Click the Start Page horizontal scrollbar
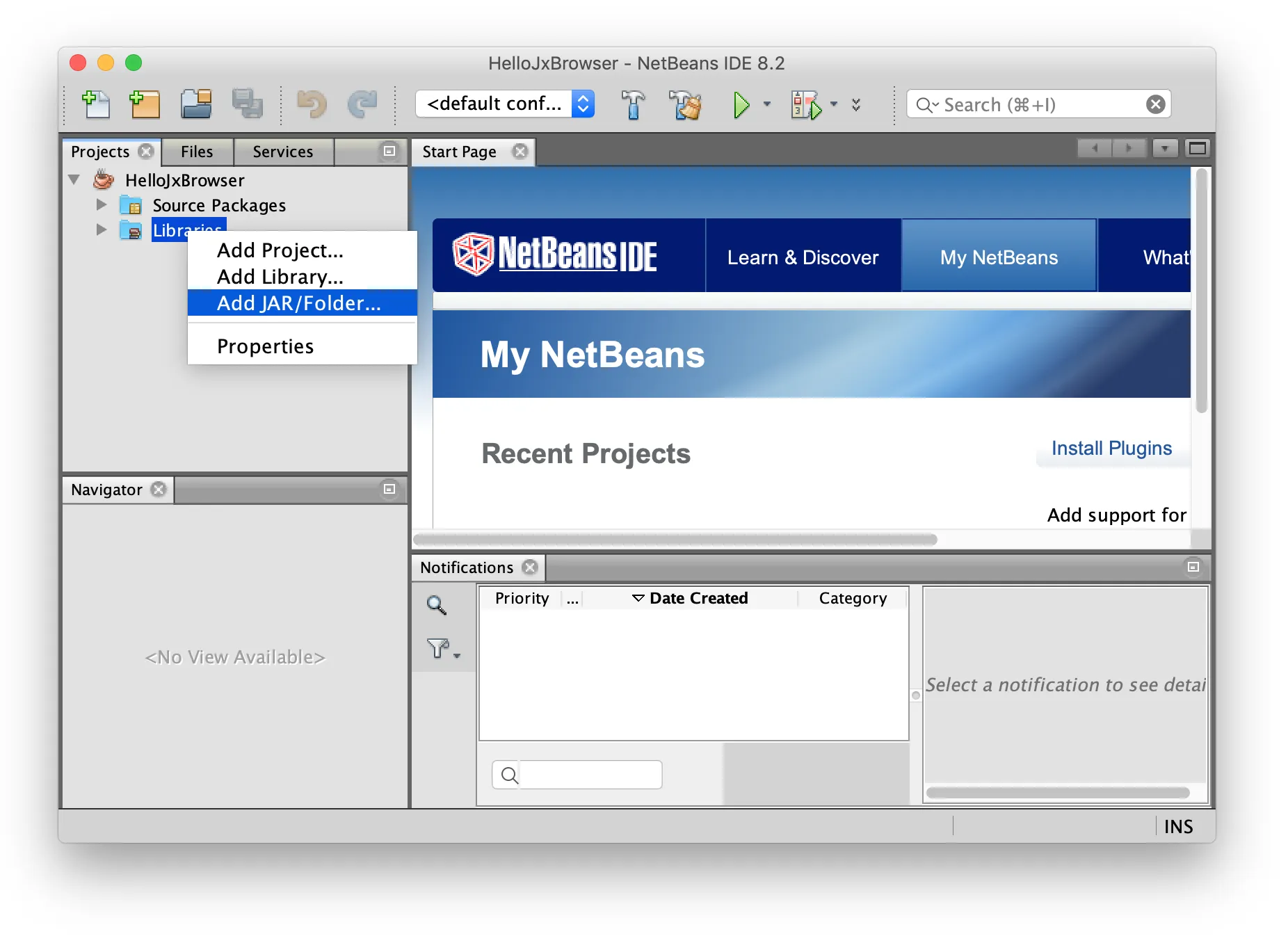The image size is (1288, 943). click(675, 539)
